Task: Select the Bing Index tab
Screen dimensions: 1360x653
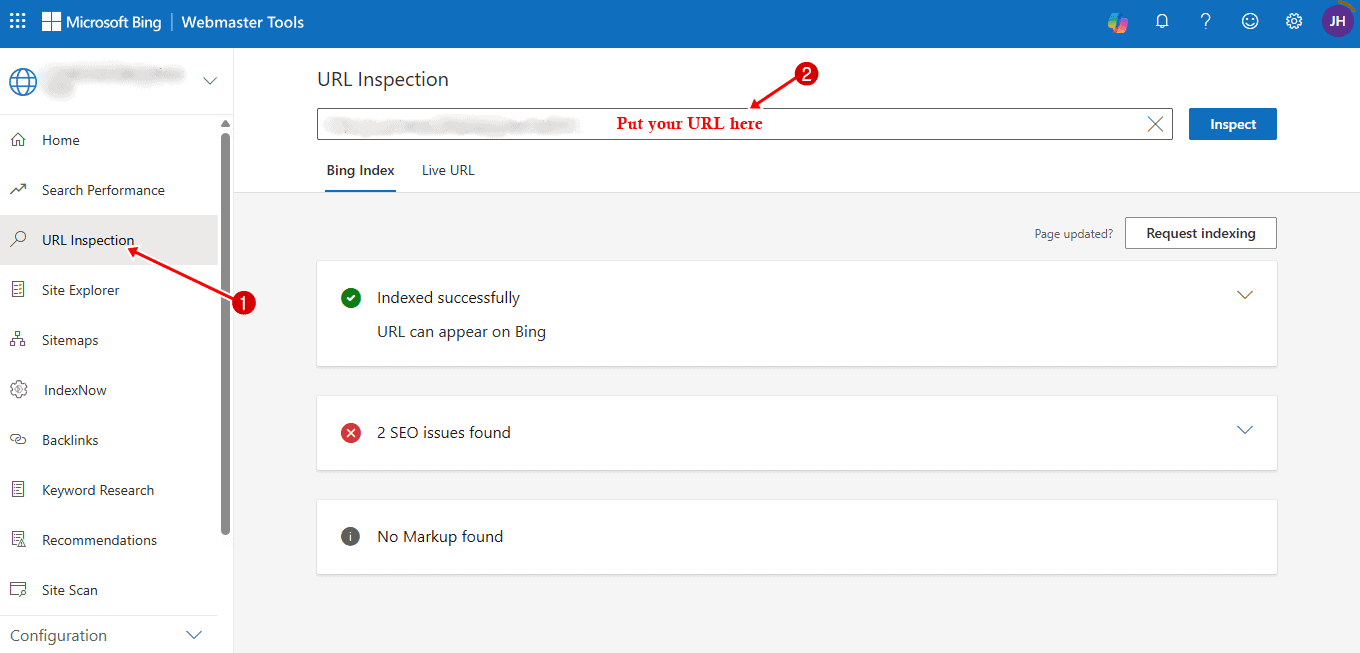Action: pos(360,170)
